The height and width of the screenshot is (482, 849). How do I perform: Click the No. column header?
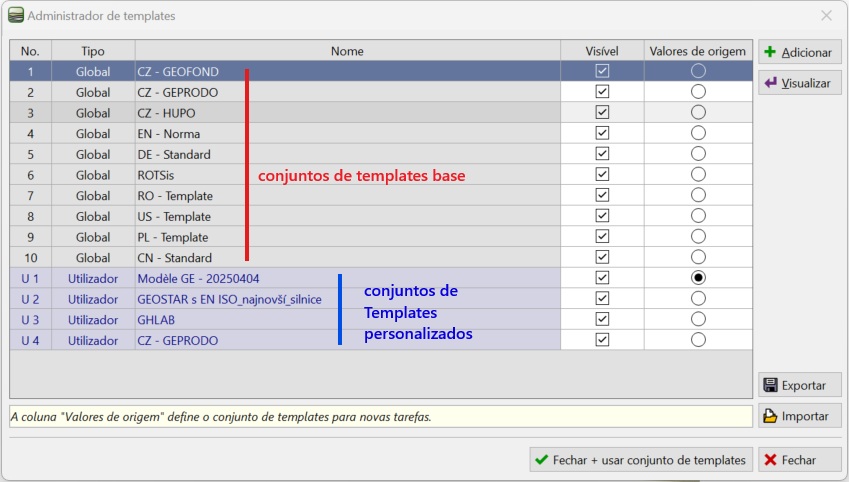click(x=30, y=51)
